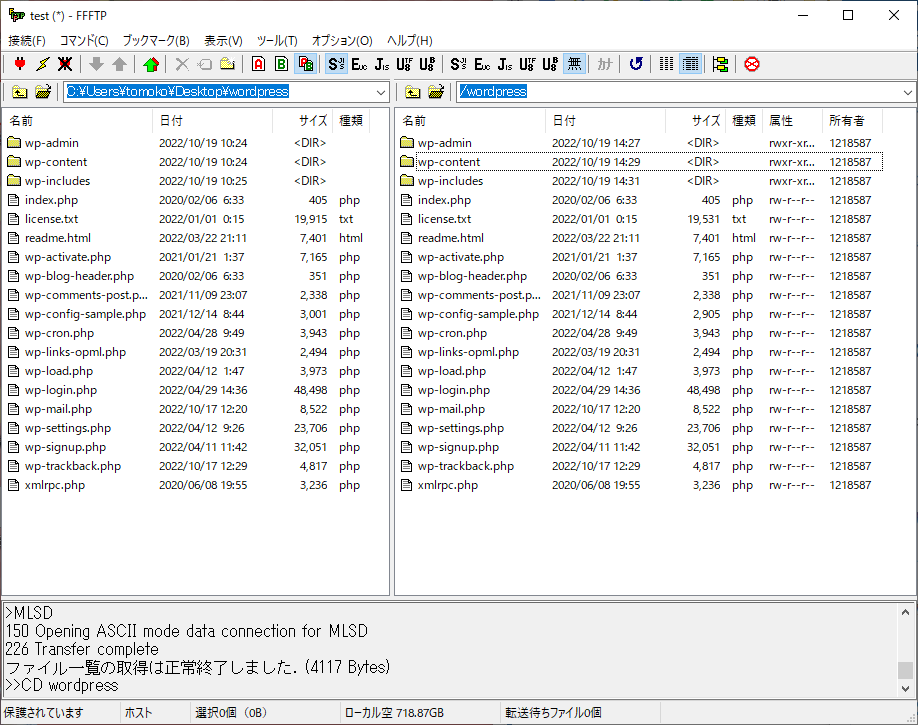Open the ブックマーク(B) menu
The height and width of the screenshot is (725, 918).
pos(156,40)
